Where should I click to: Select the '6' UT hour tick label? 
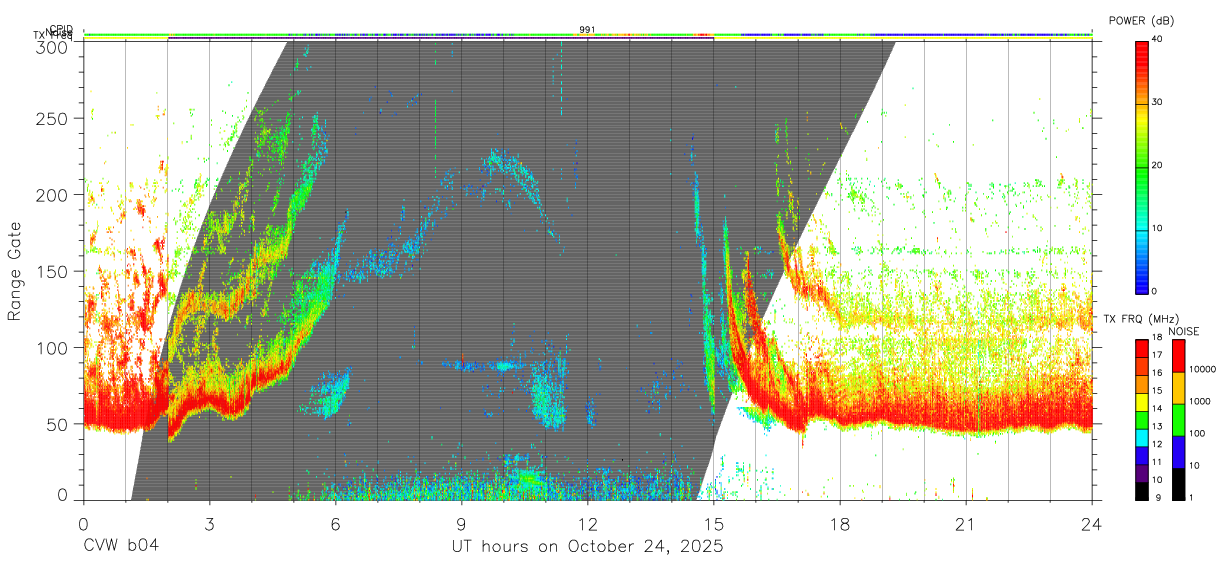(335, 523)
